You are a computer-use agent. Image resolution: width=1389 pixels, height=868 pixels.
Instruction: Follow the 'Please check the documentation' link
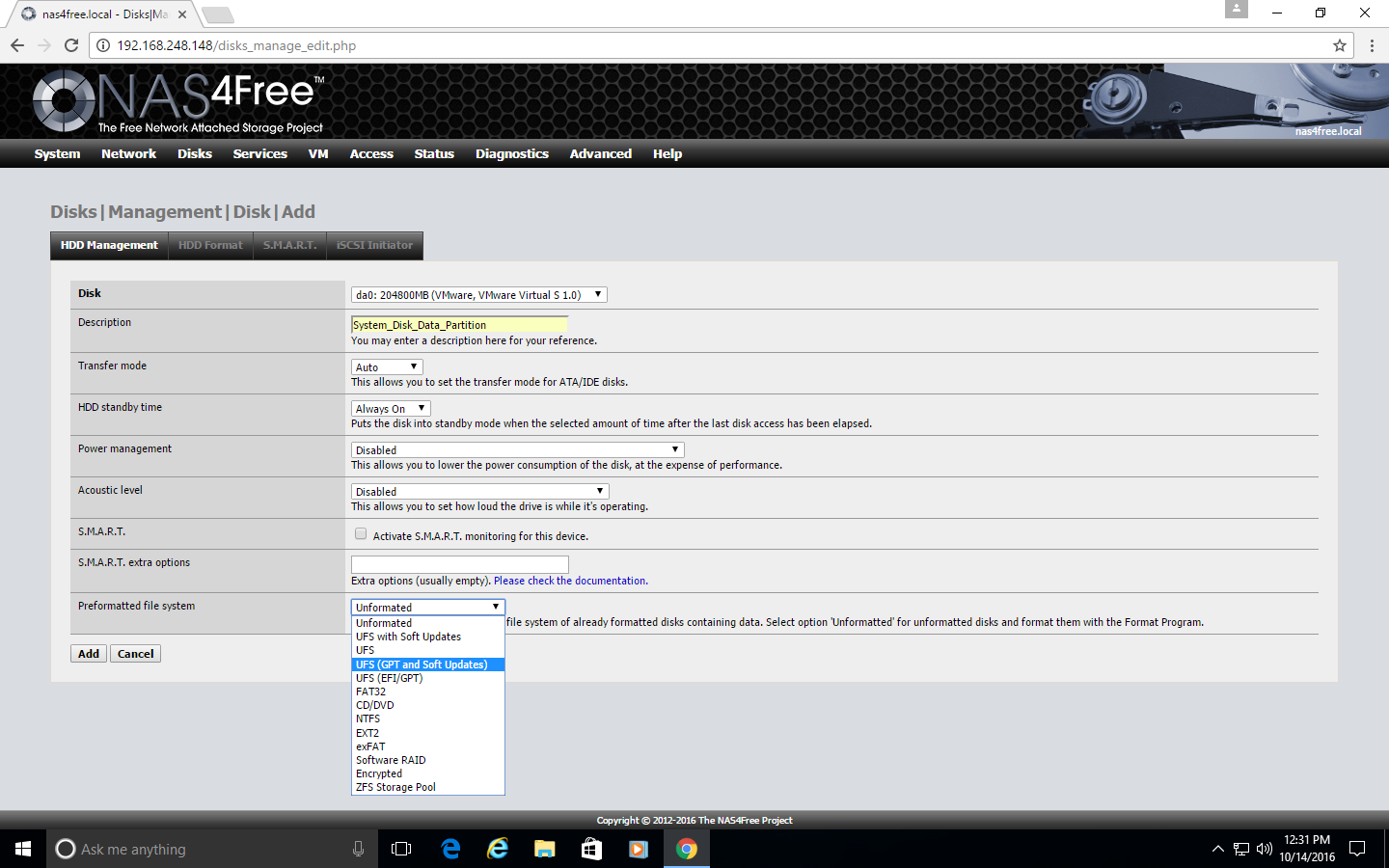point(570,581)
